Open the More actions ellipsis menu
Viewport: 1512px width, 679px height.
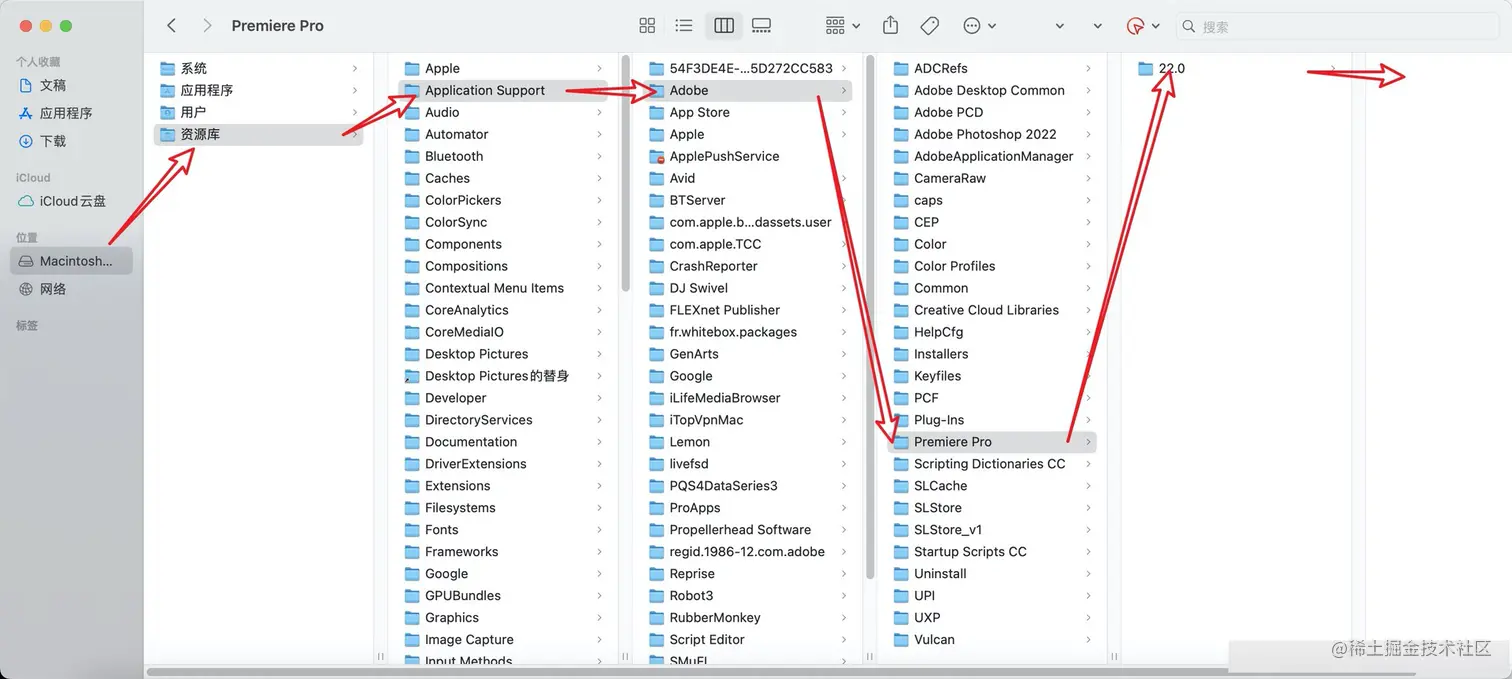979,26
